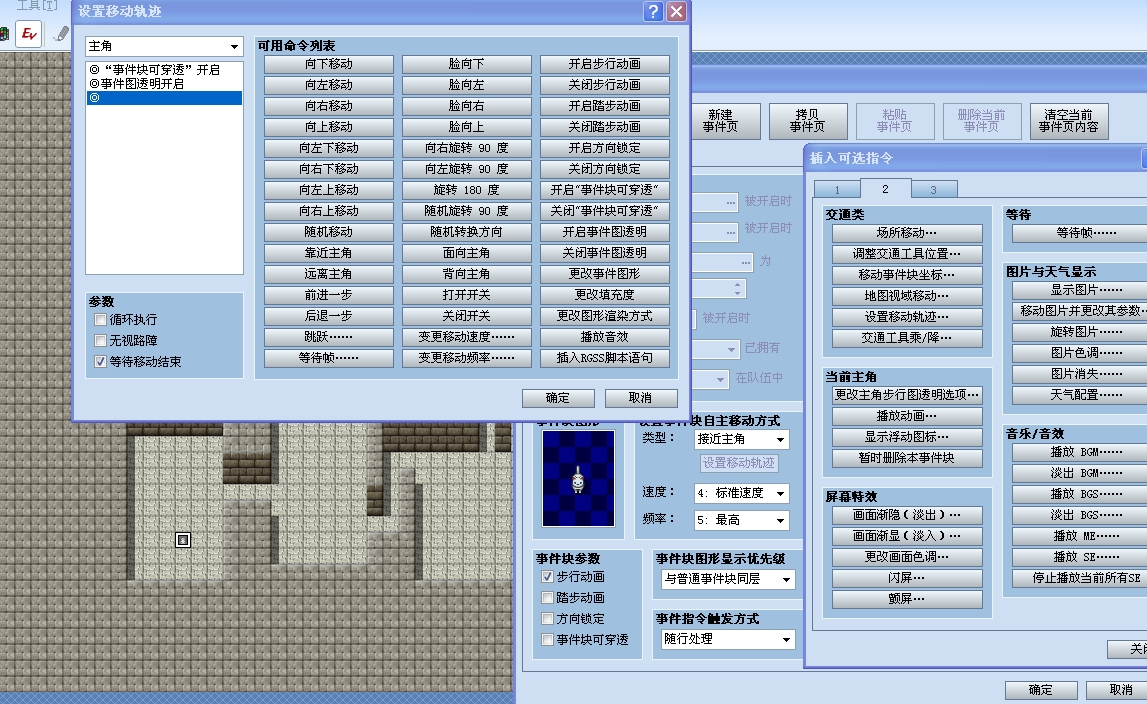Confirm the move route with 确定
Screen dimensions: 1147x704
[x=557, y=398]
